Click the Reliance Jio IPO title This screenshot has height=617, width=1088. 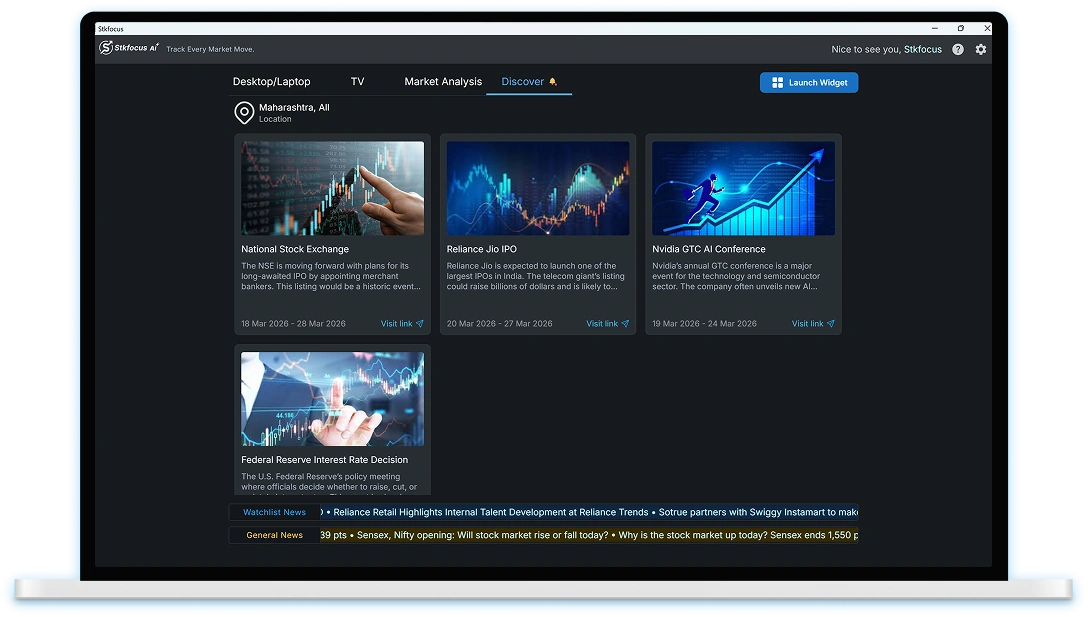[482, 249]
